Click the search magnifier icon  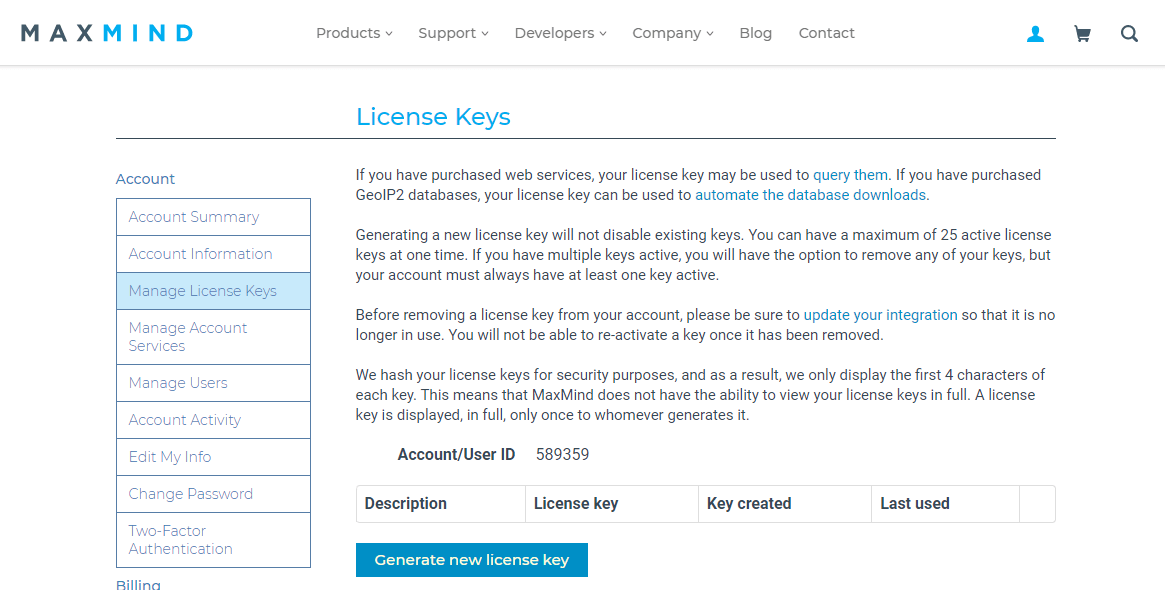tap(1129, 33)
